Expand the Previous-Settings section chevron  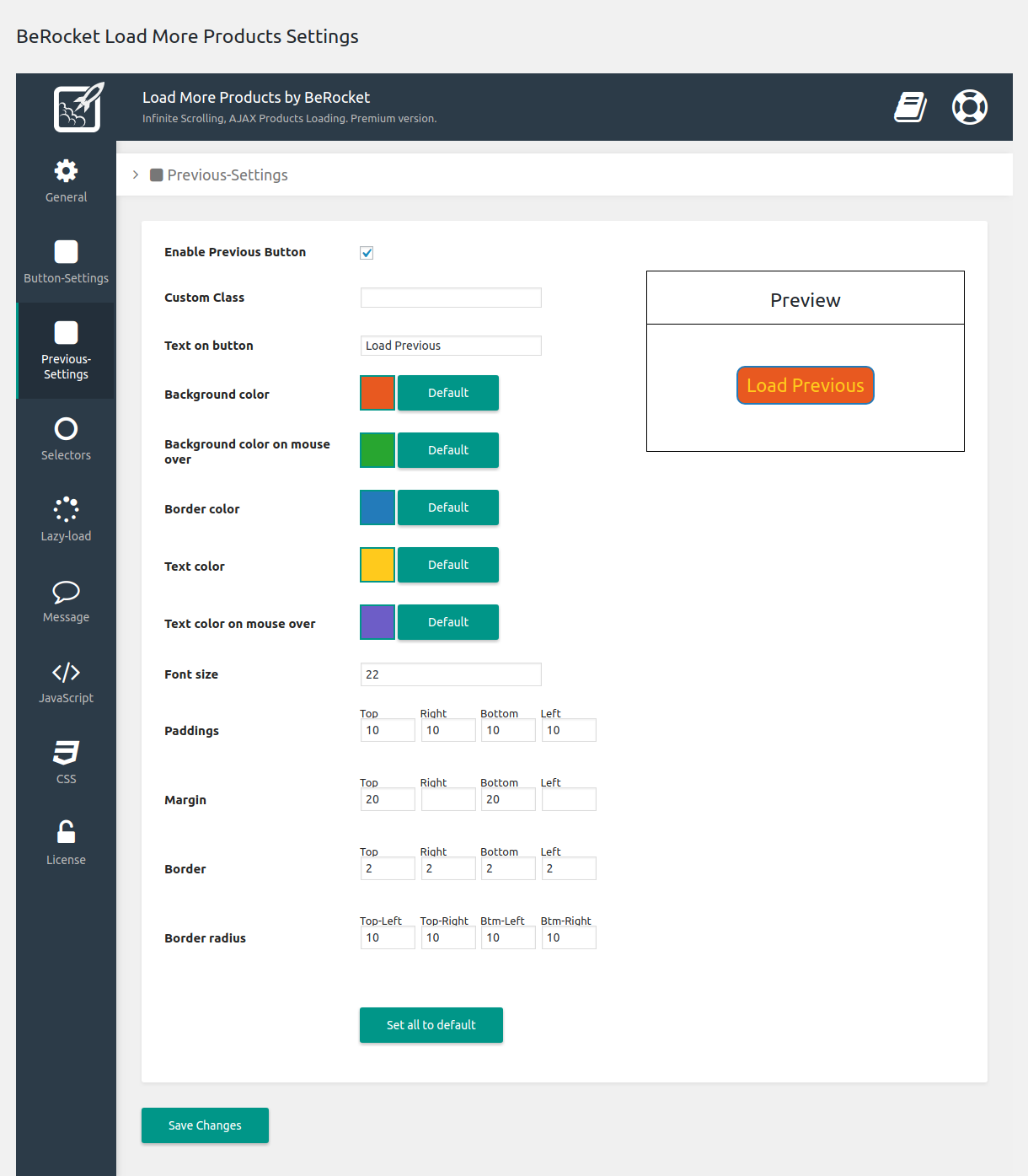tap(136, 175)
